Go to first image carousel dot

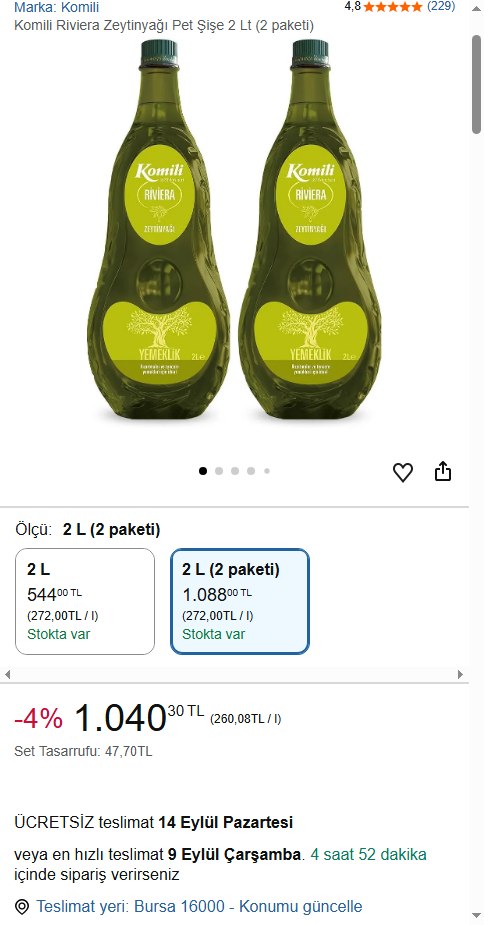(x=203, y=471)
